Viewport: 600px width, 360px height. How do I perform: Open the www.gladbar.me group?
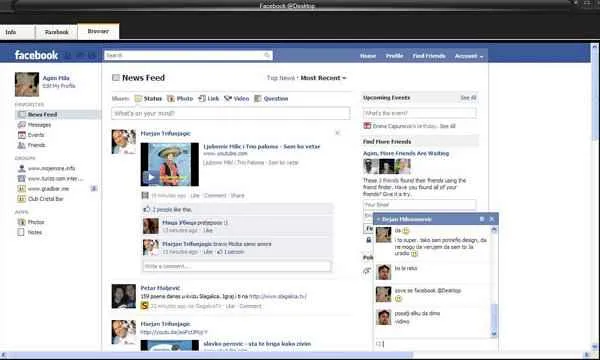(48, 189)
